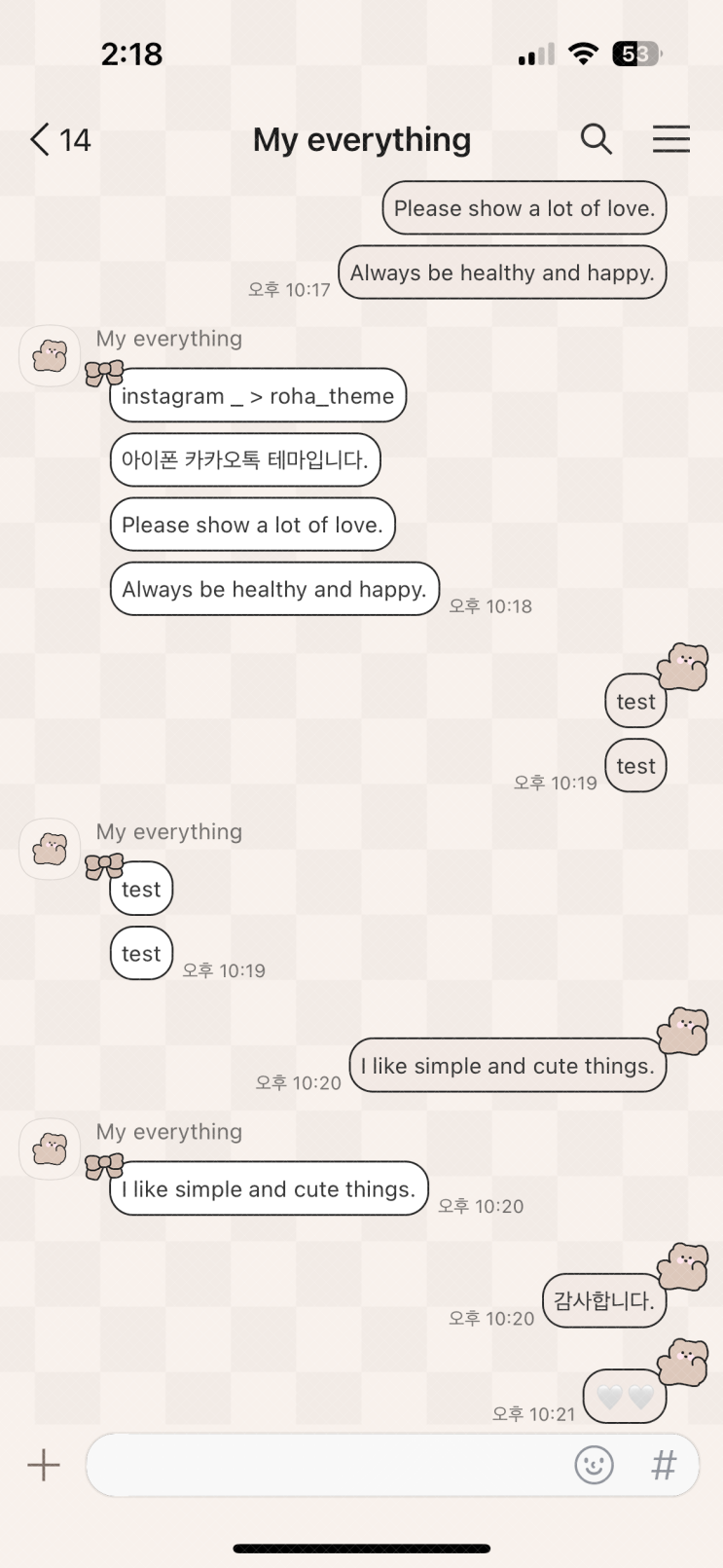Tap the sent '감사합니다.' bubble

604,1300
